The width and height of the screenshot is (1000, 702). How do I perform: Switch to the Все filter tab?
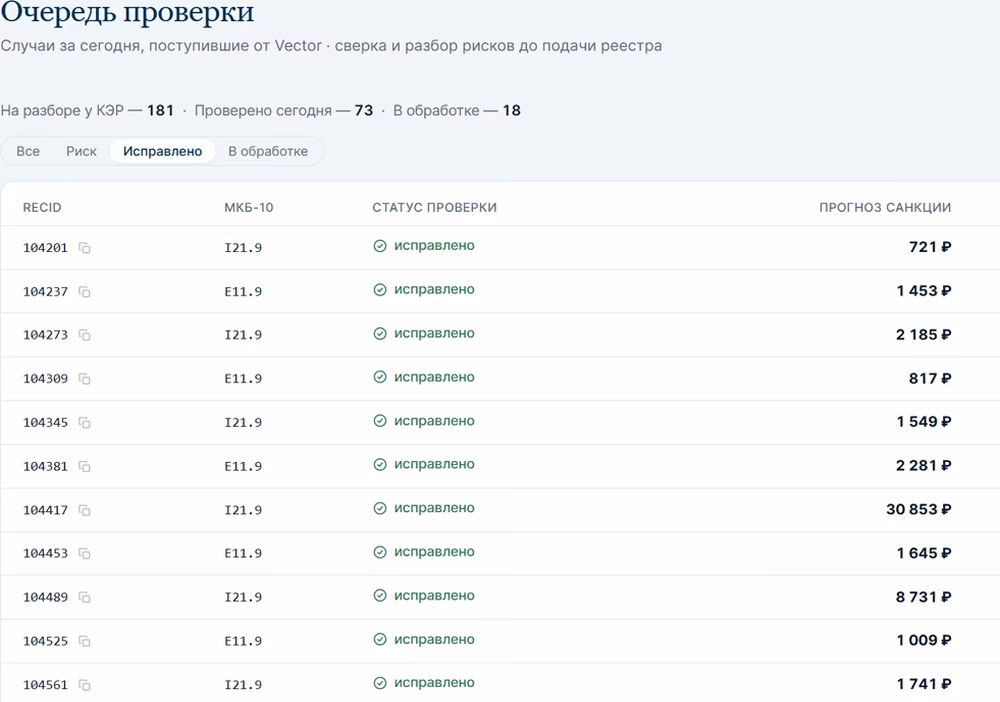(28, 152)
